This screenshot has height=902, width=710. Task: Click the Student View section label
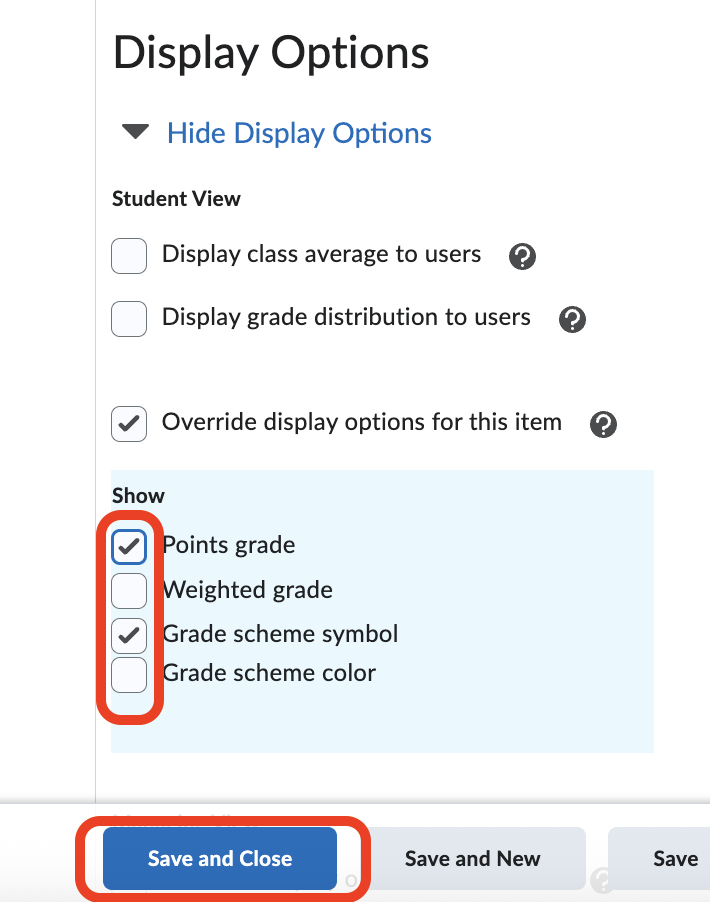pyautogui.click(x=176, y=198)
